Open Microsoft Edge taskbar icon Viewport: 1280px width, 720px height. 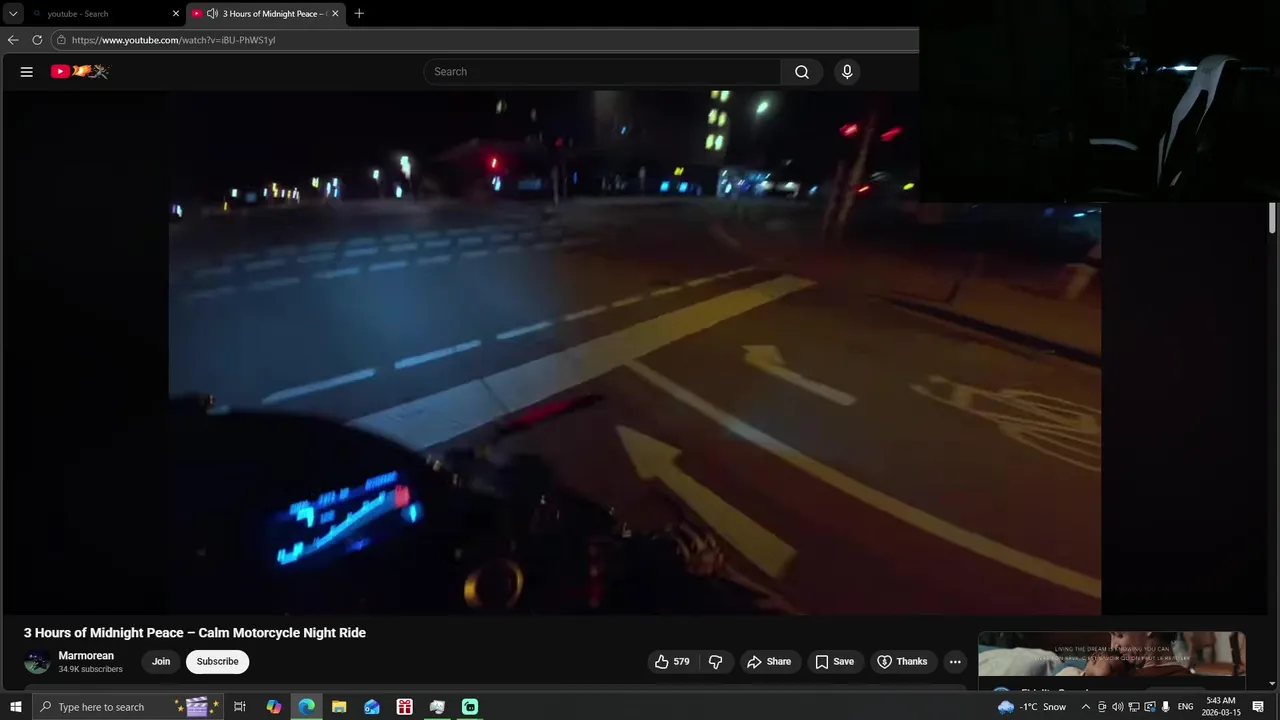tap(306, 707)
